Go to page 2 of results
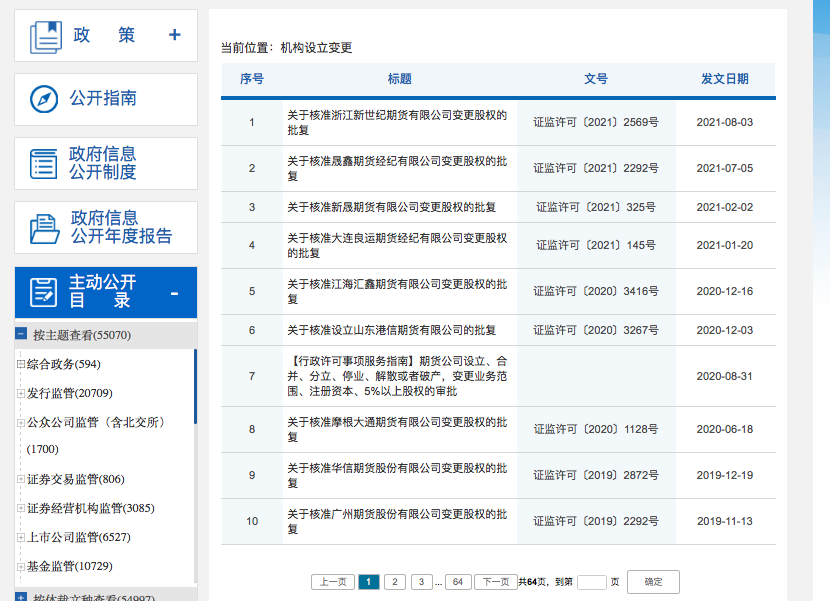830x601 pixels. 395,582
